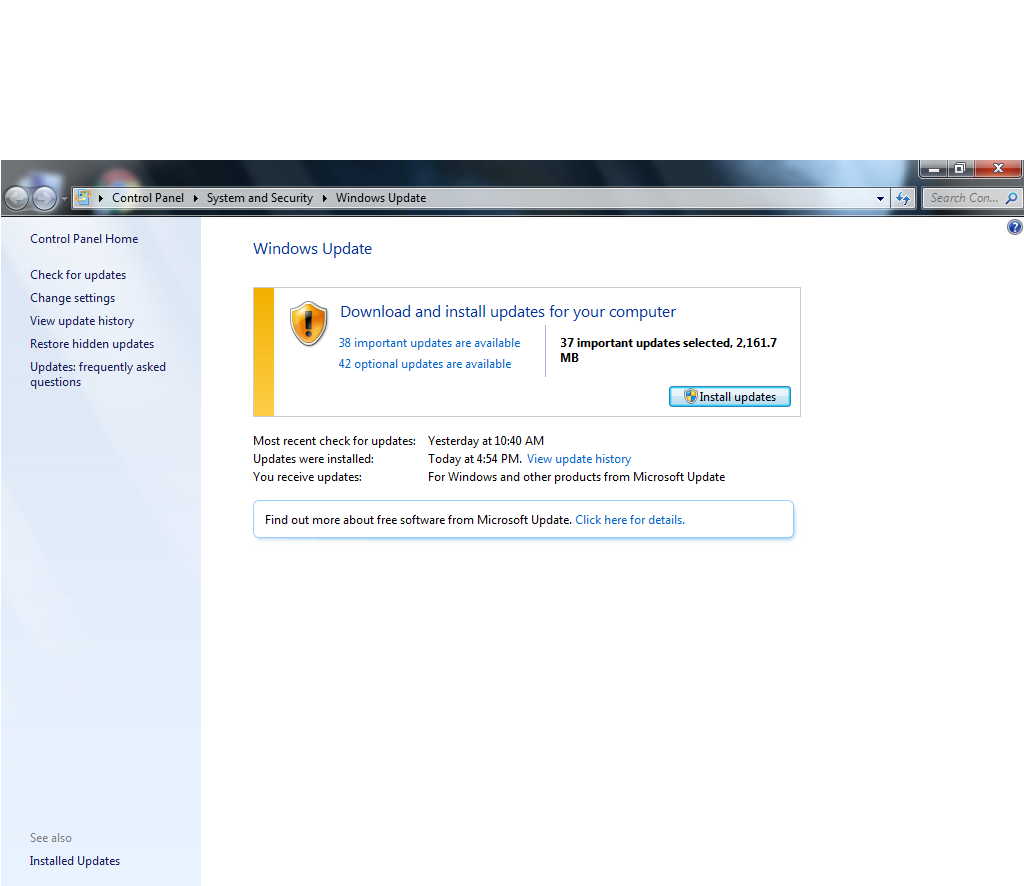
Task: Open 38 important updates are available link
Action: coord(429,343)
